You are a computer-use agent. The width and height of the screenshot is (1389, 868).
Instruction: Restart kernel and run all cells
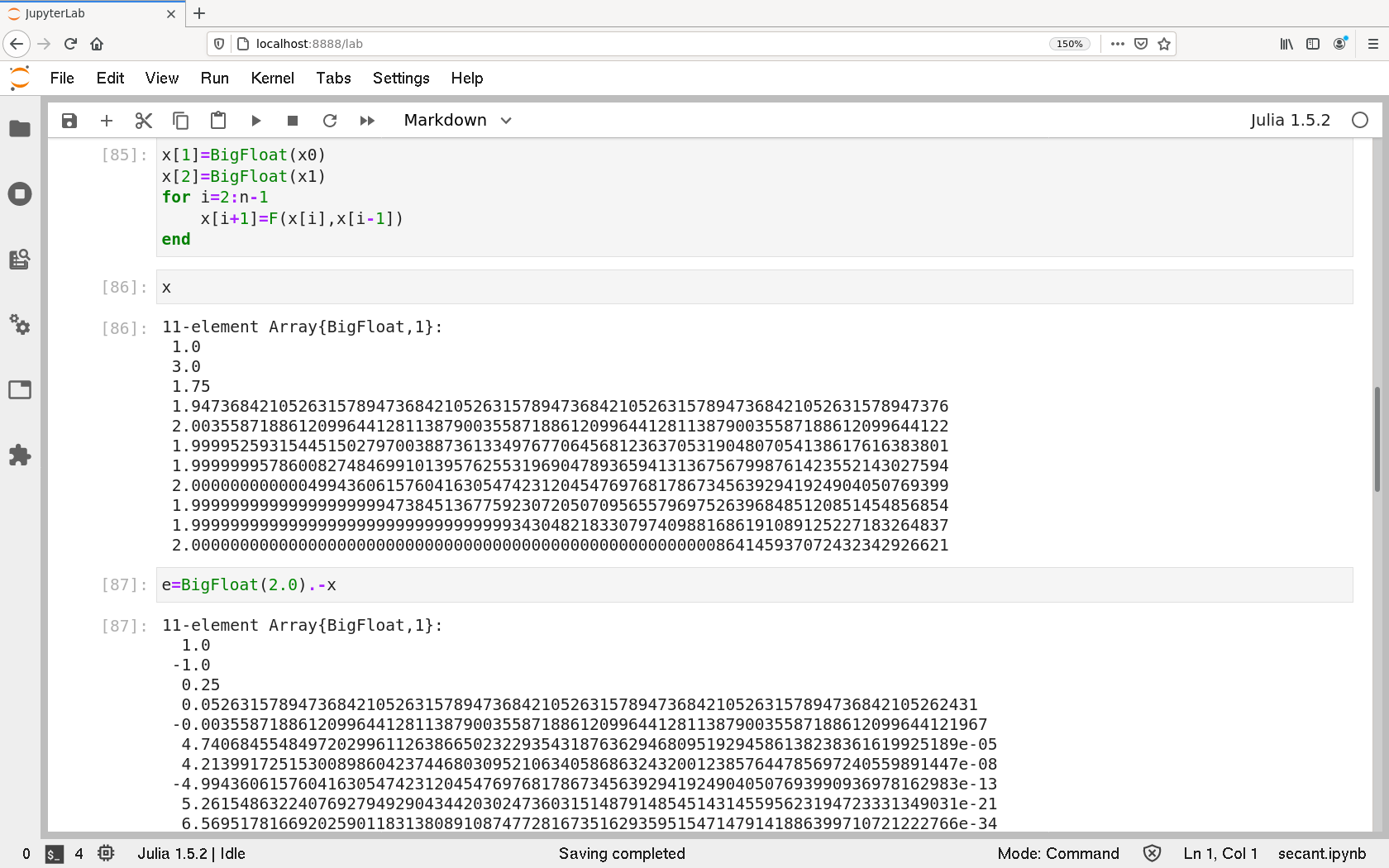[x=367, y=121]
